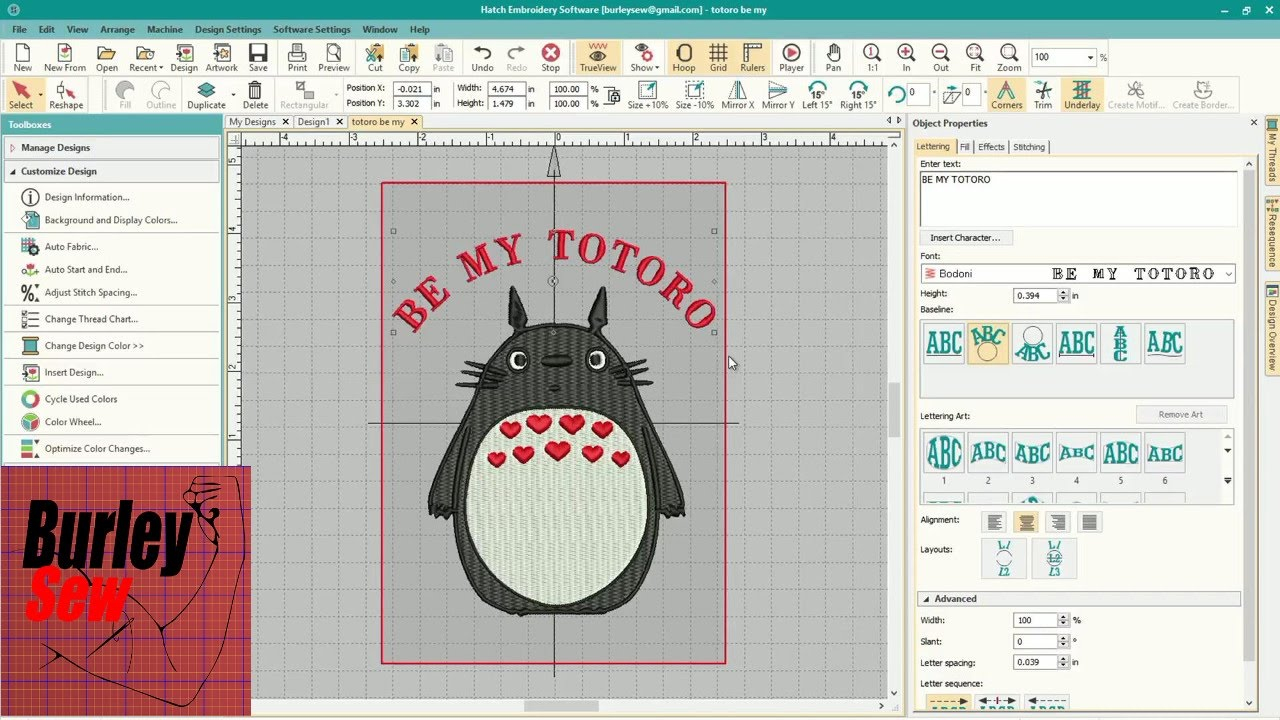The height and width of the screenshot is (720, 1280).
Task: Open the Stitch Player
Action: [791, 57]
